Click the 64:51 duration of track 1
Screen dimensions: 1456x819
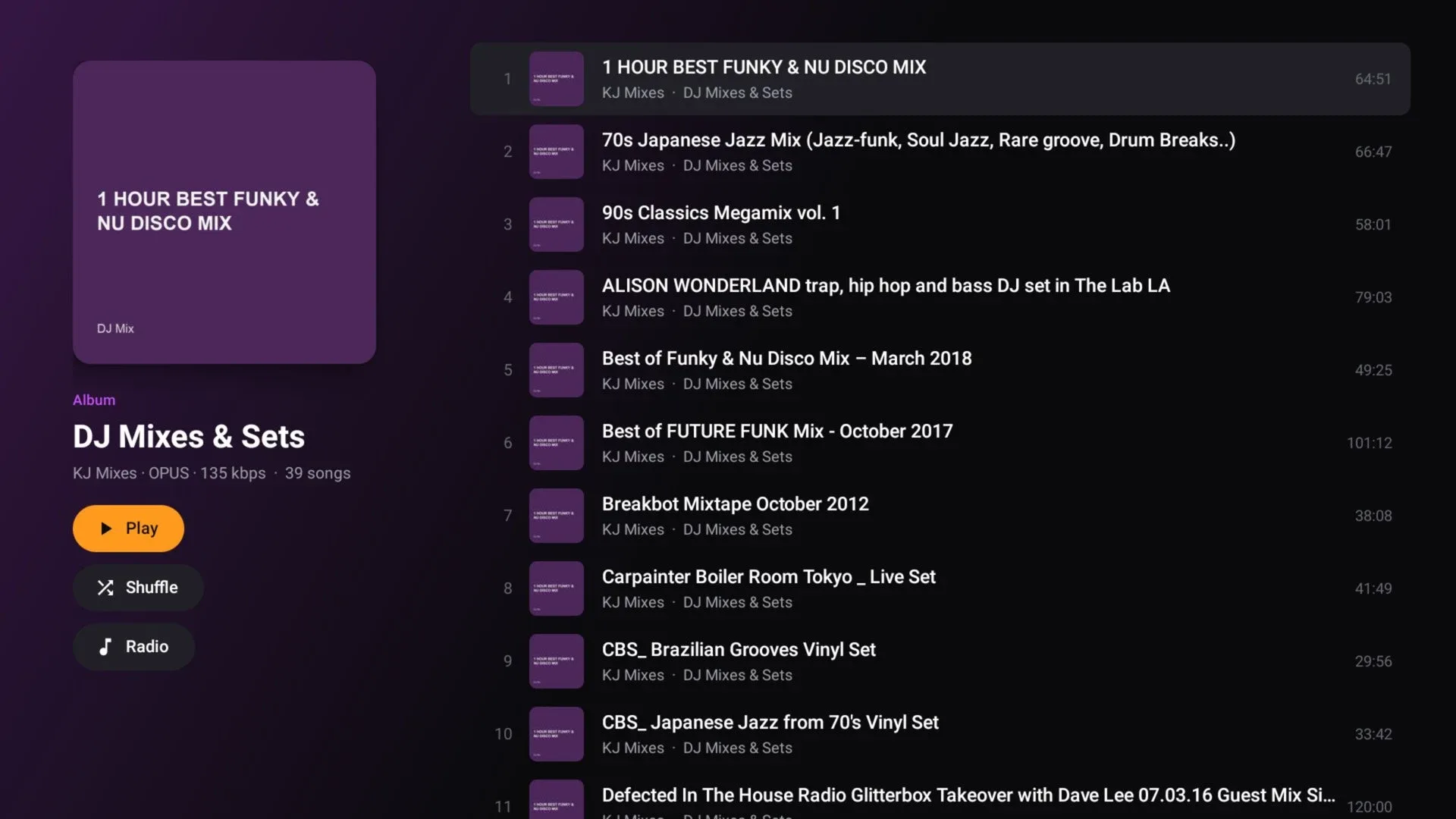[1373, 79]
